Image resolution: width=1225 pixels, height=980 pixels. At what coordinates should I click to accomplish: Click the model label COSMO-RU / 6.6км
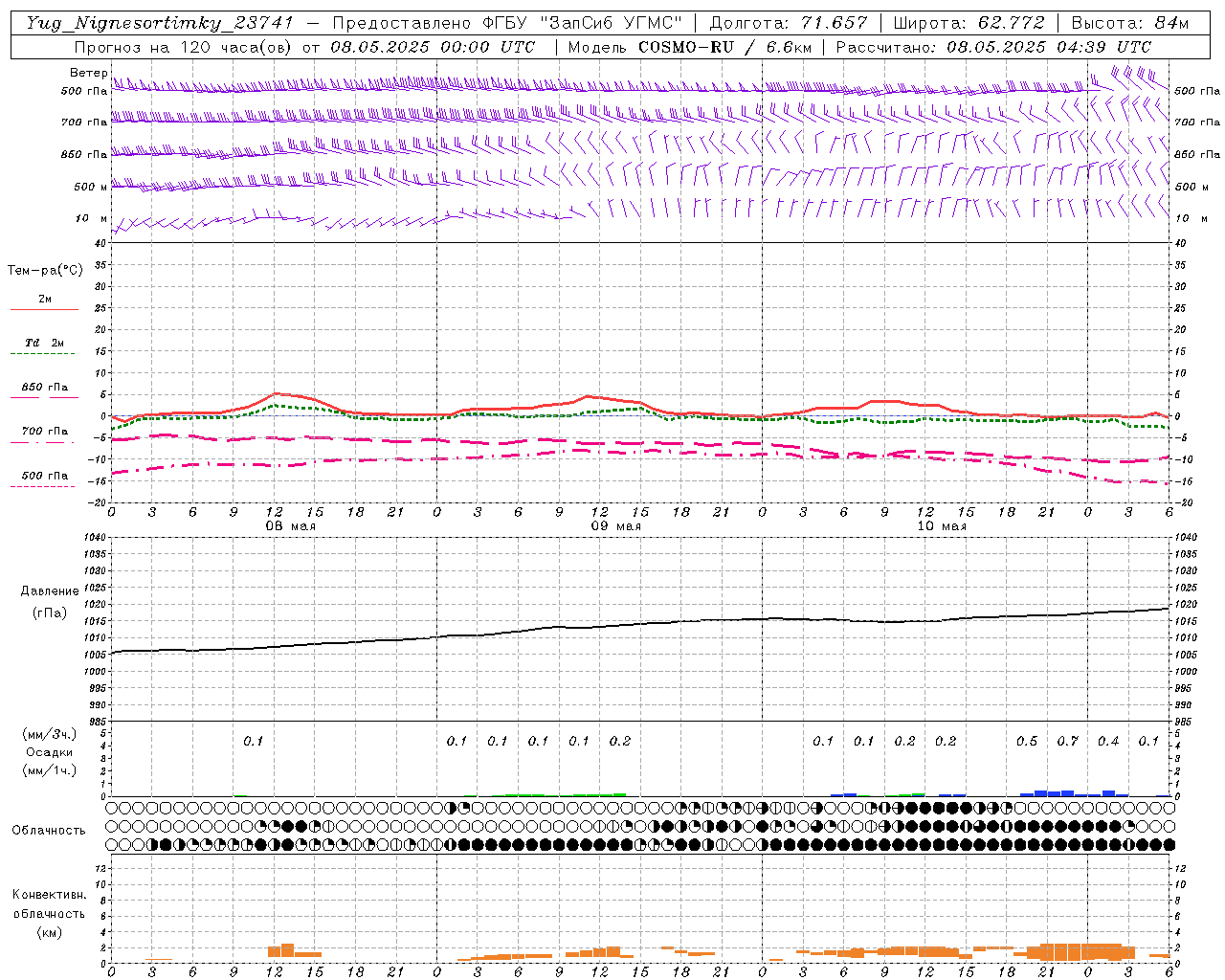(724, 47)
